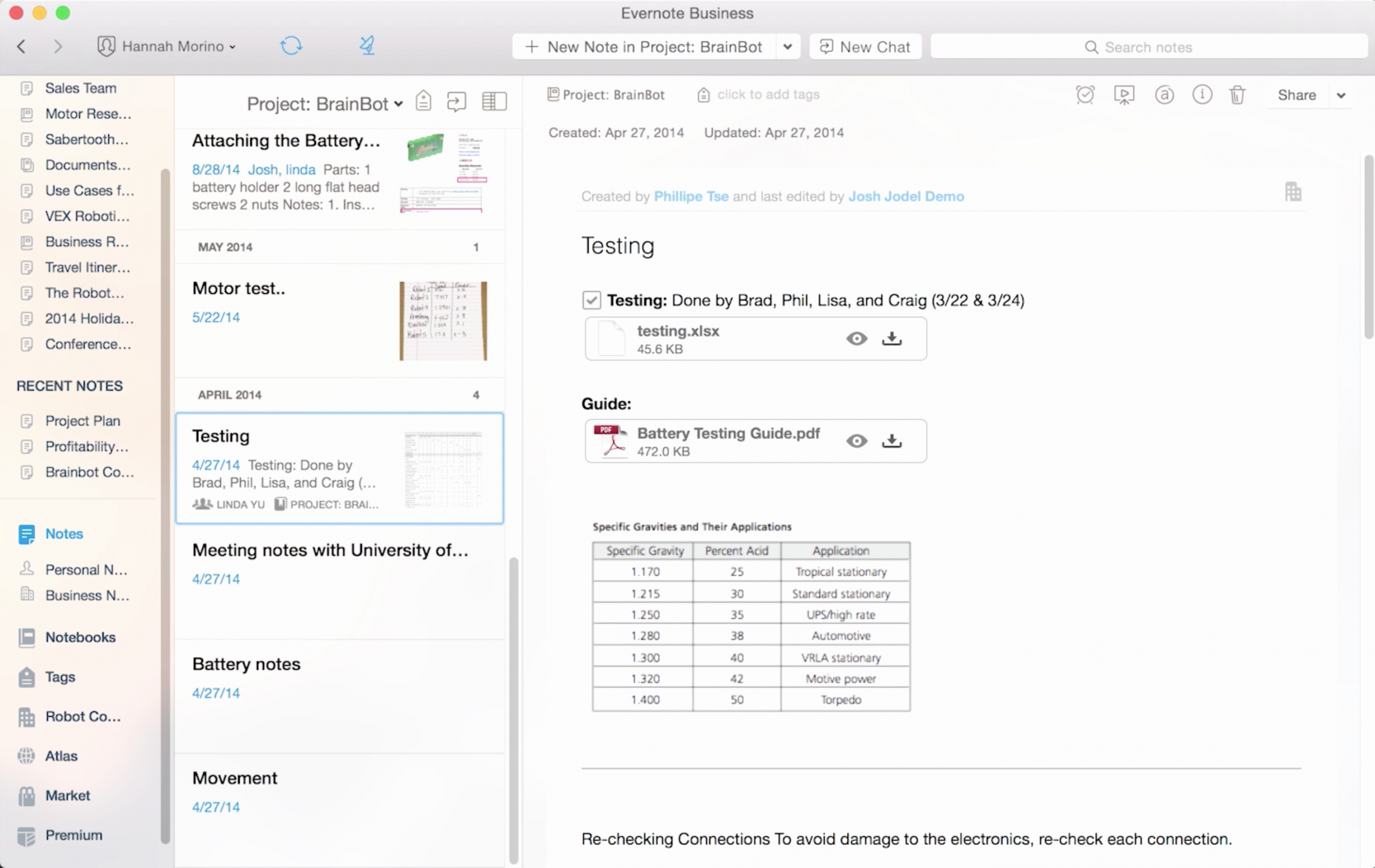
Task: Quick look testing.xlsx with eye icon
Action: (857, 338)
